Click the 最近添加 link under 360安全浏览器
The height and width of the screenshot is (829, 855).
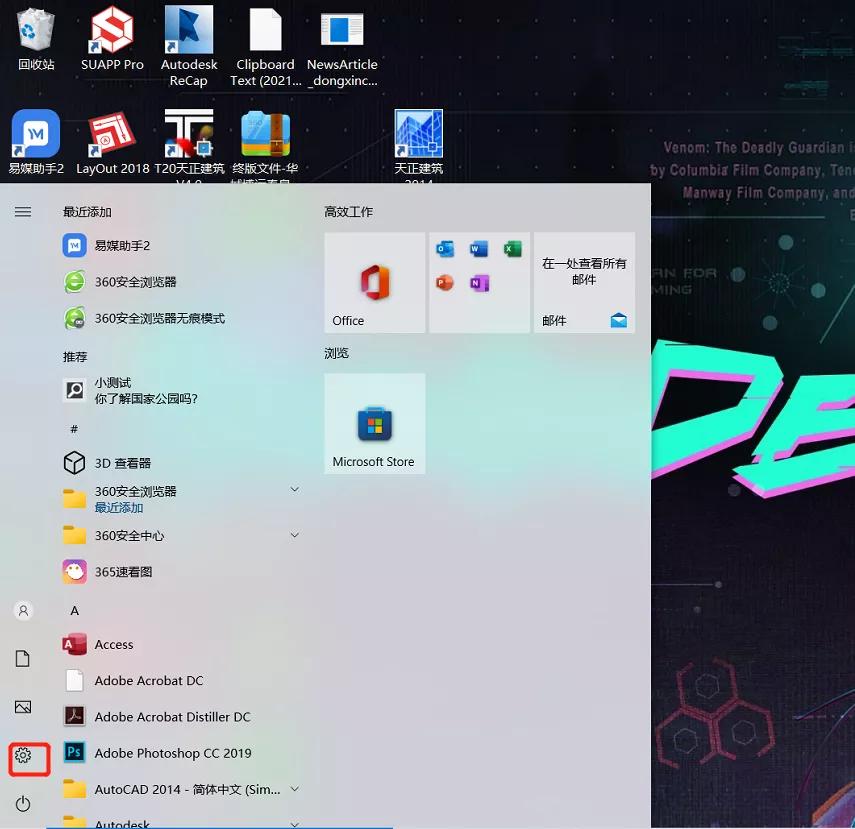tap(120, 507)
